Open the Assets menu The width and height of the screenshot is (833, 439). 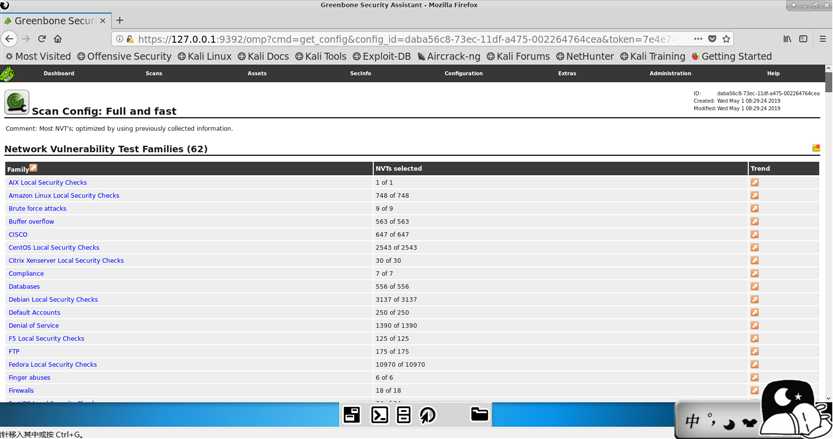click(257, 73)
